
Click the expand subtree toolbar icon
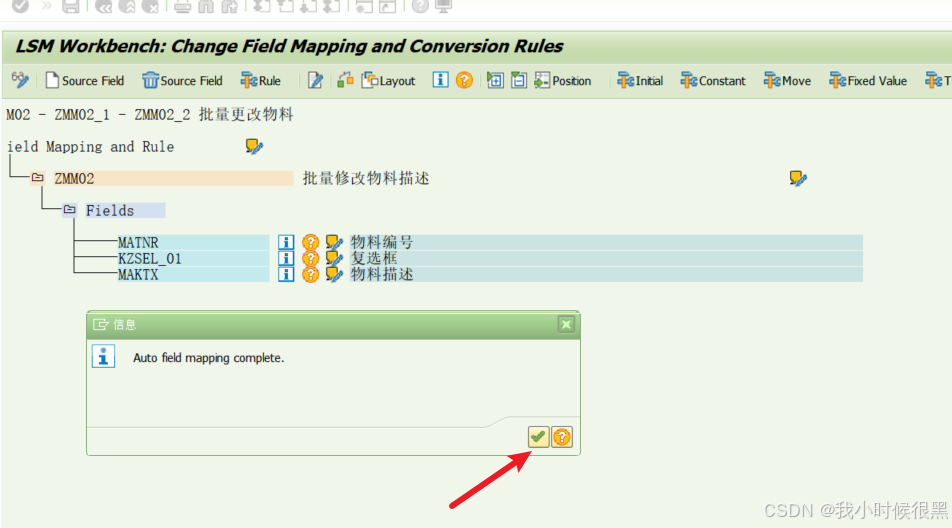coord(495,80)
